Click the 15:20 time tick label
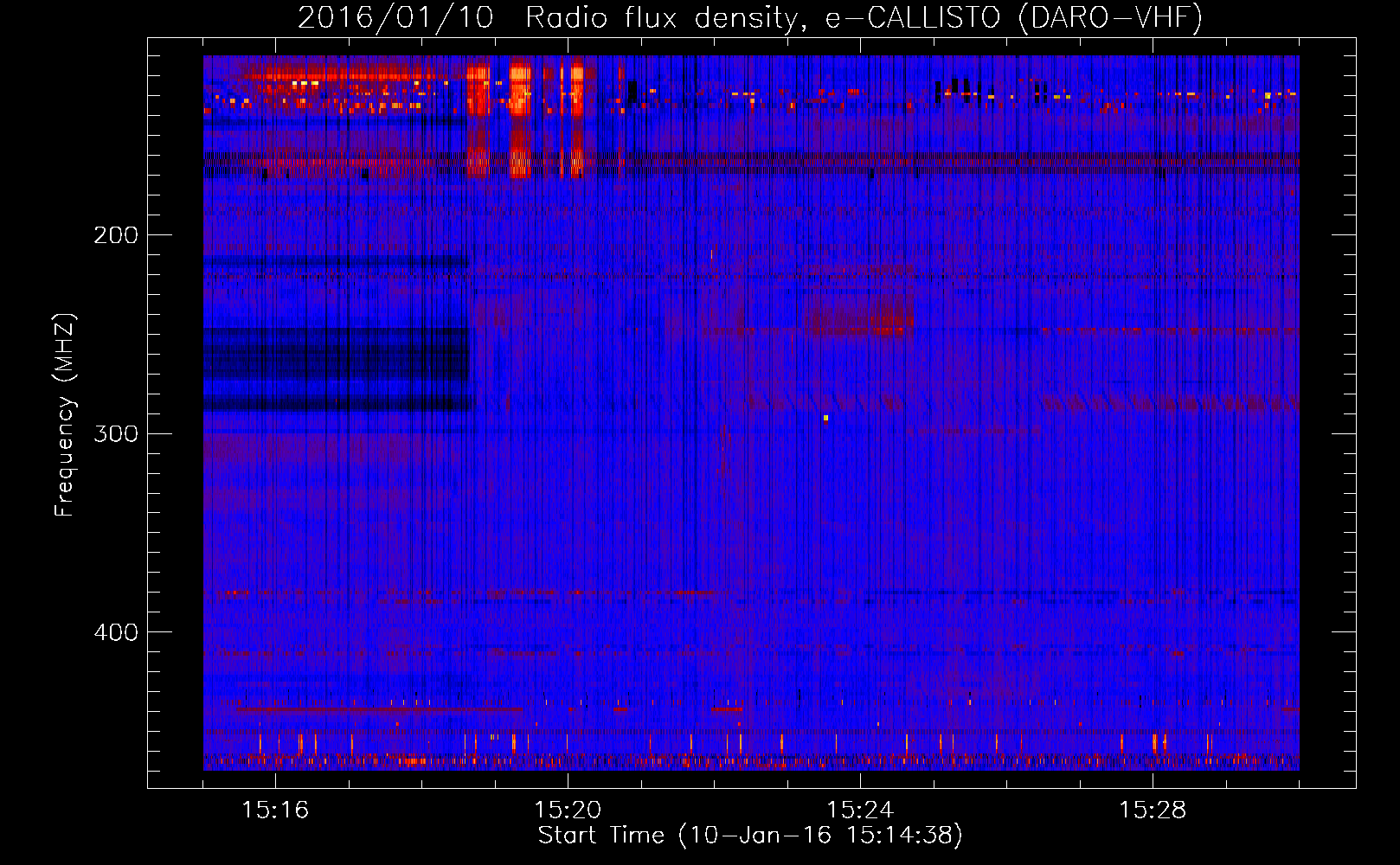 (x=568, y=810)
